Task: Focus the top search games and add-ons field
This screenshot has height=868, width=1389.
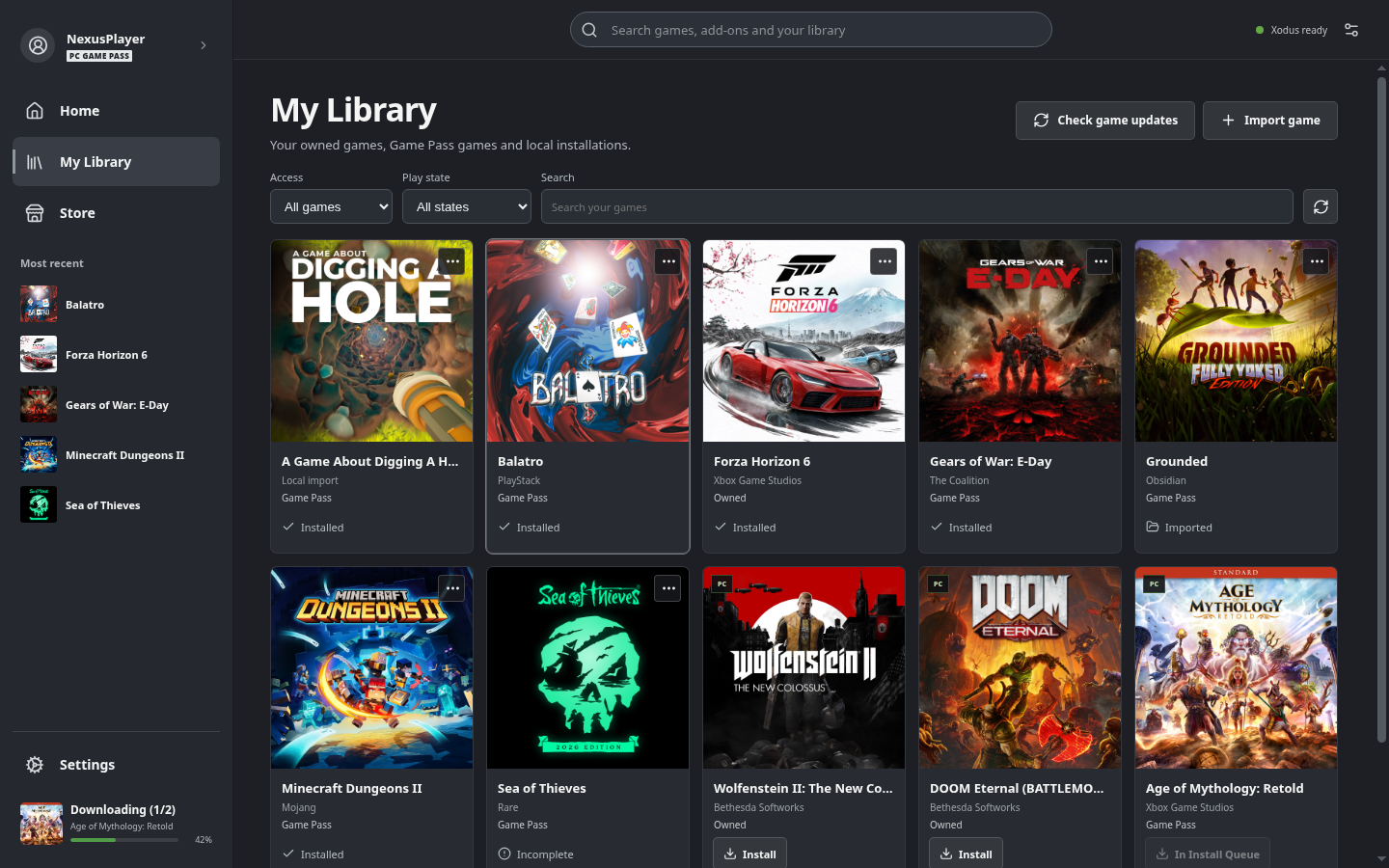Action: tap(811, 30)
